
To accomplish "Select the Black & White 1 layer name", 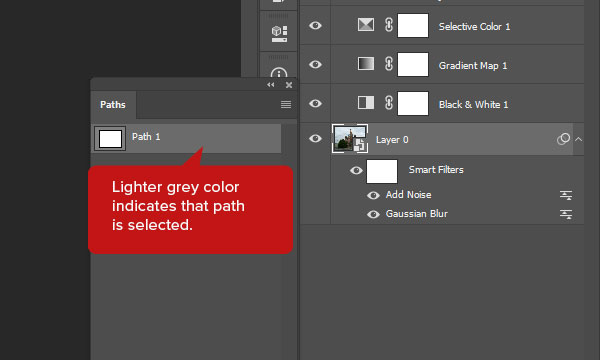I will (x=473, y=104).
